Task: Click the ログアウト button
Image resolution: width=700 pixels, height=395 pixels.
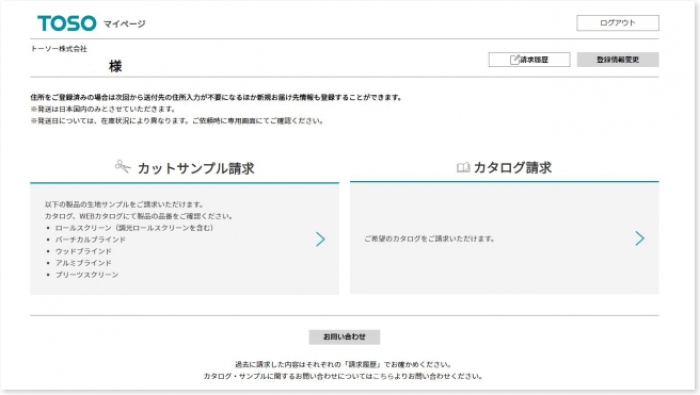Action: click(x=617, y=23)
